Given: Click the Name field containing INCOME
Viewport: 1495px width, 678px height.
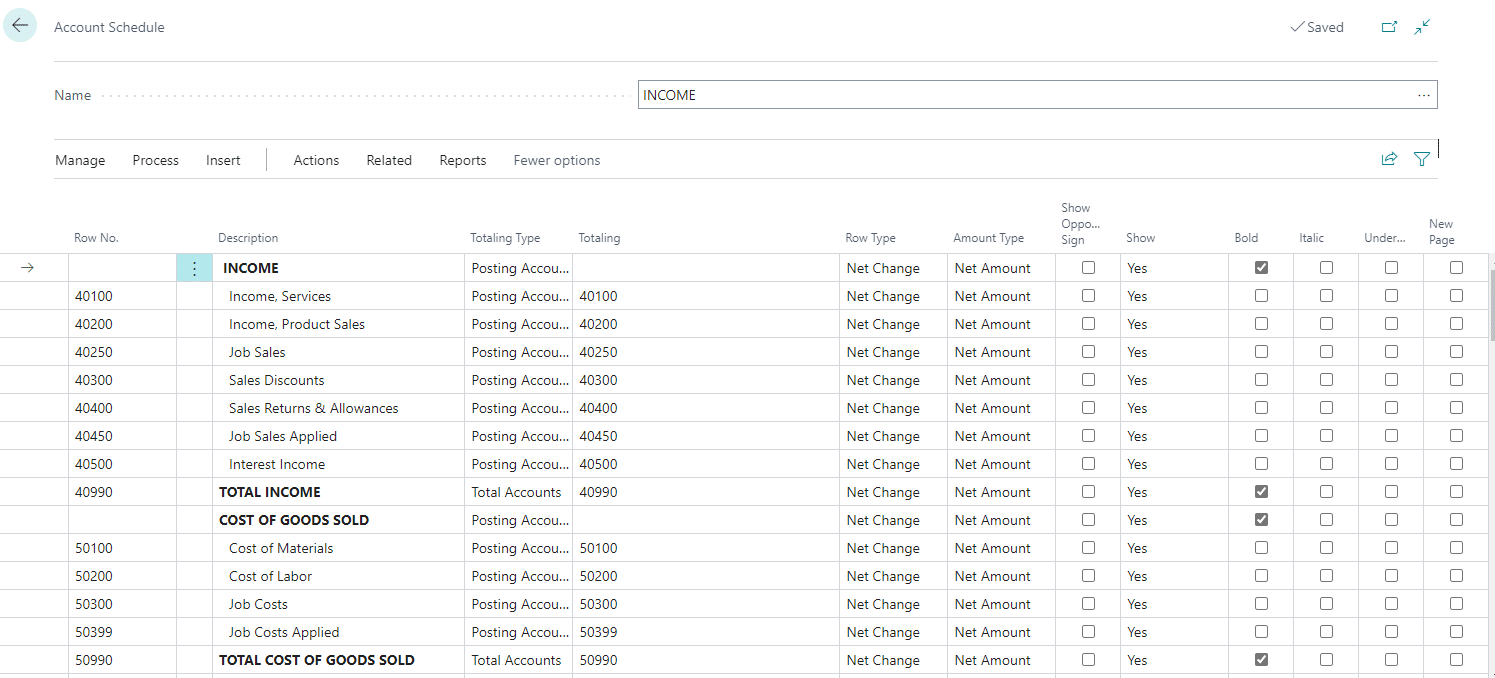Looking at the screenshot, I should pos(1037,95).
